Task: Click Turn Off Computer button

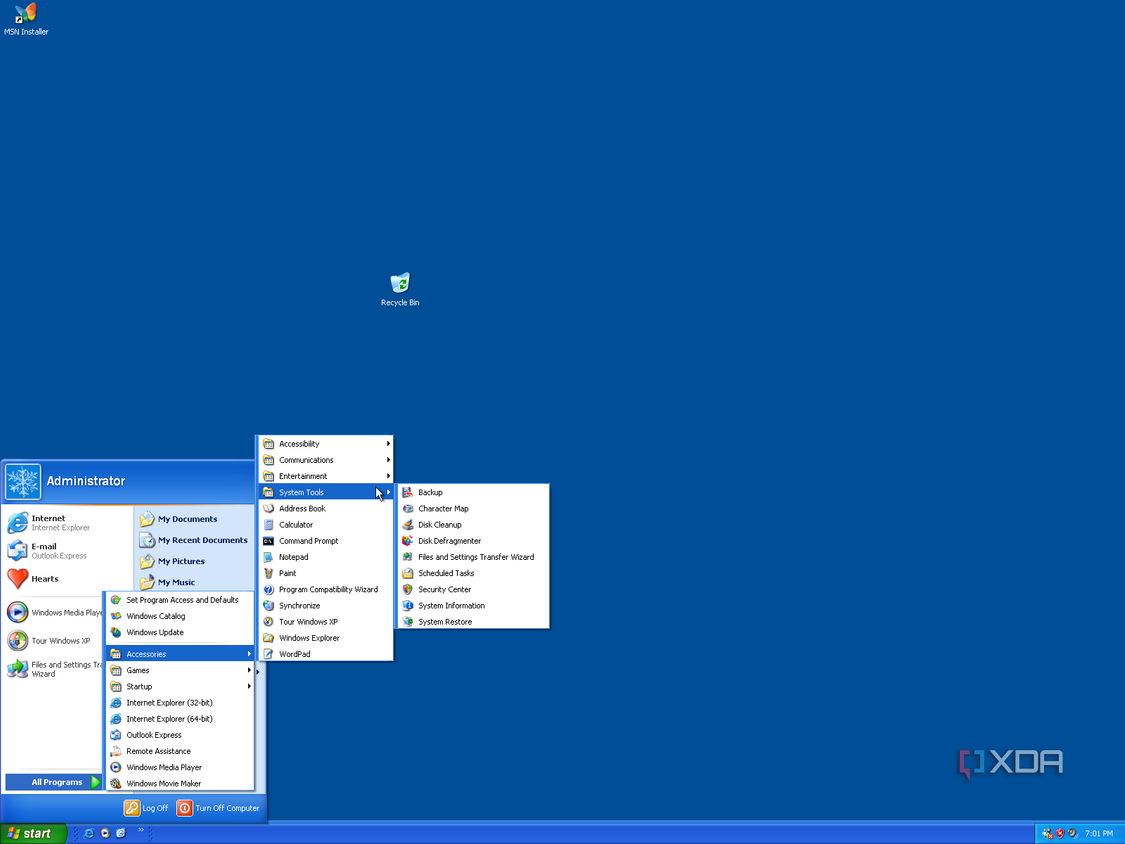Action: (218, 808)
